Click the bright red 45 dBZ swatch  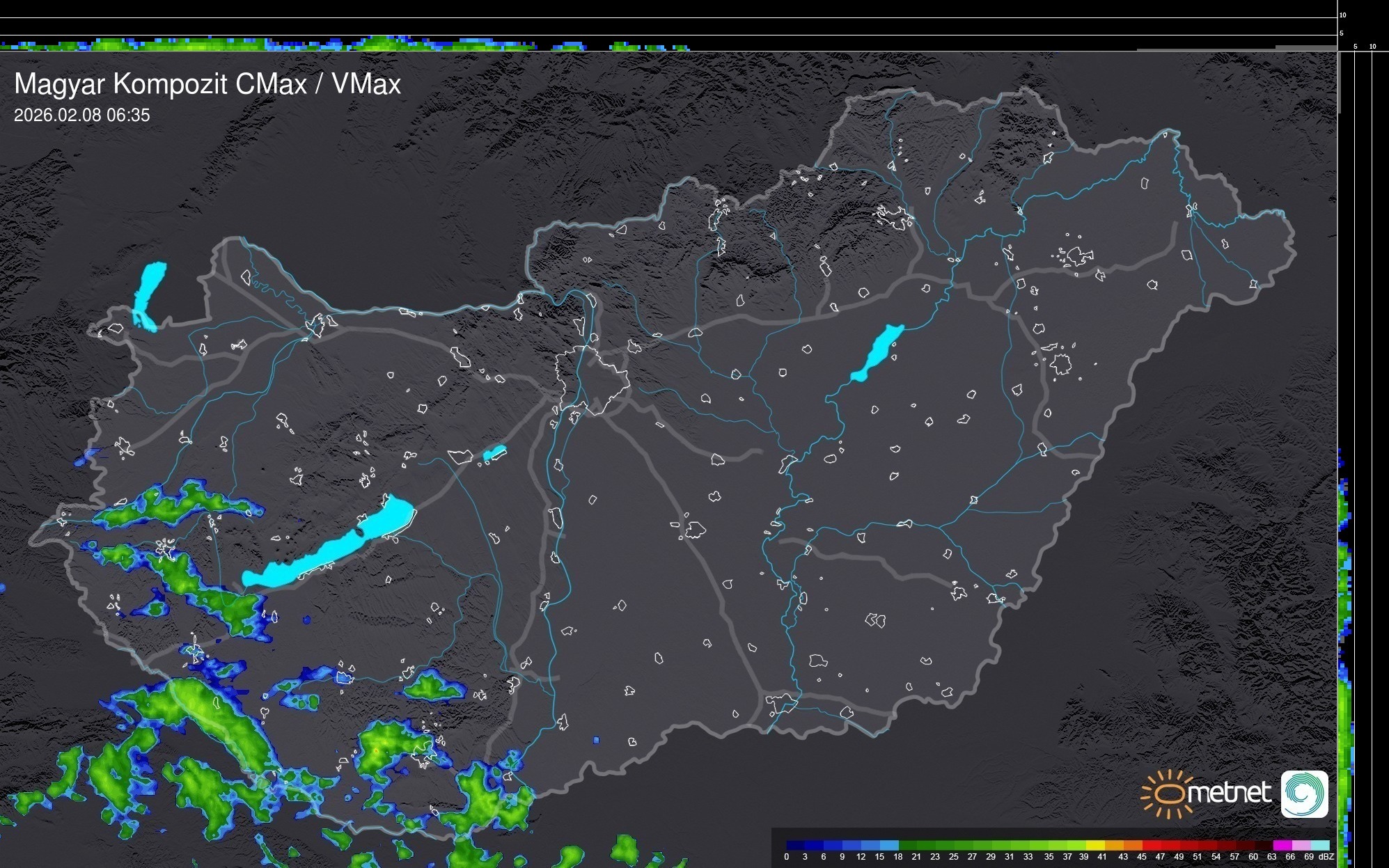(x=1152, y=846)
